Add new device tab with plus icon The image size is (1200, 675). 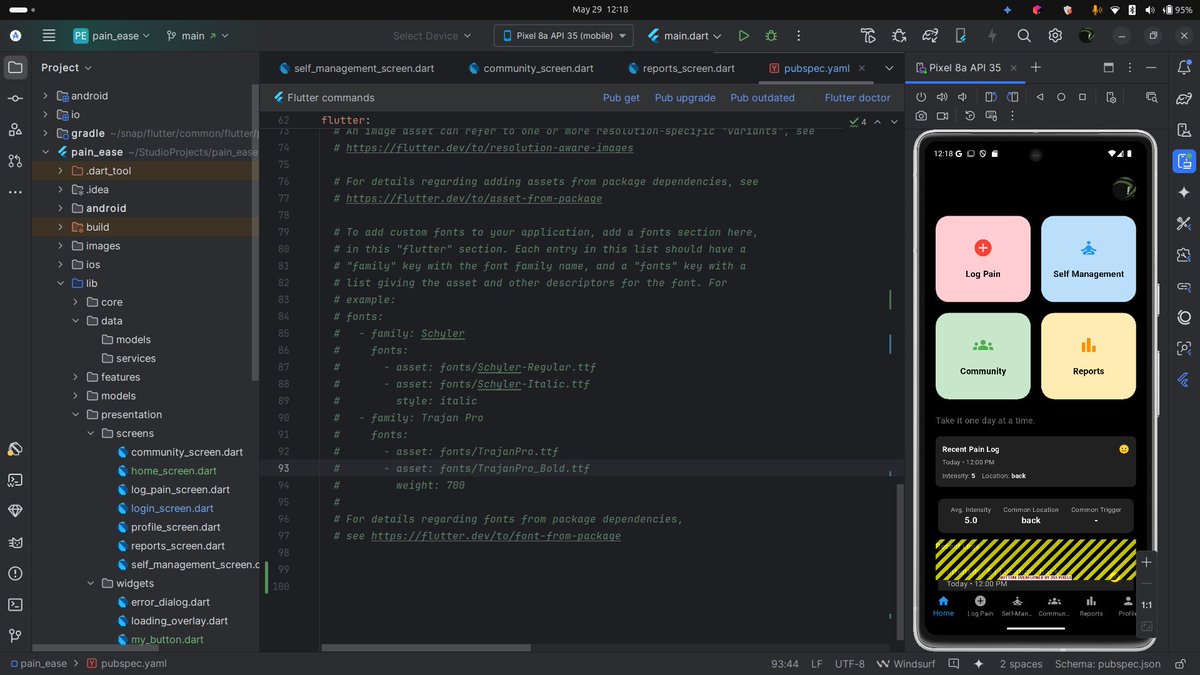coord(1036,68)
